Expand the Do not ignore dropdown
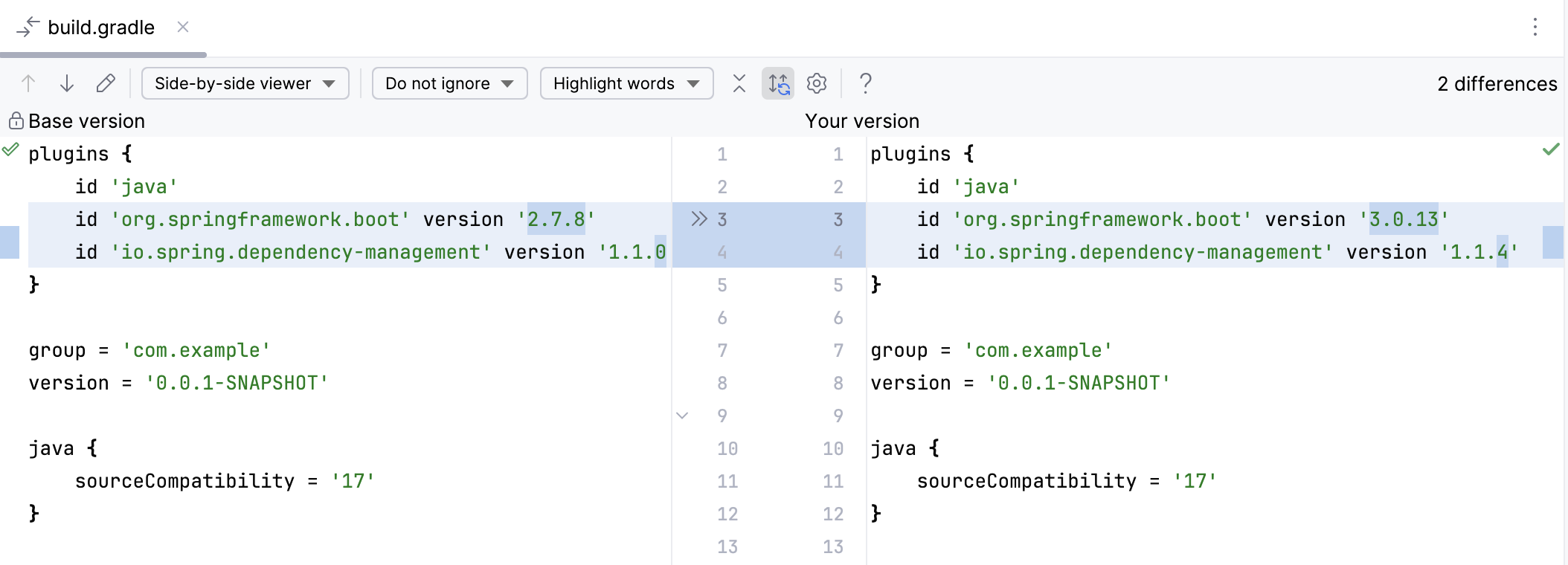 [x=449, y=83]
